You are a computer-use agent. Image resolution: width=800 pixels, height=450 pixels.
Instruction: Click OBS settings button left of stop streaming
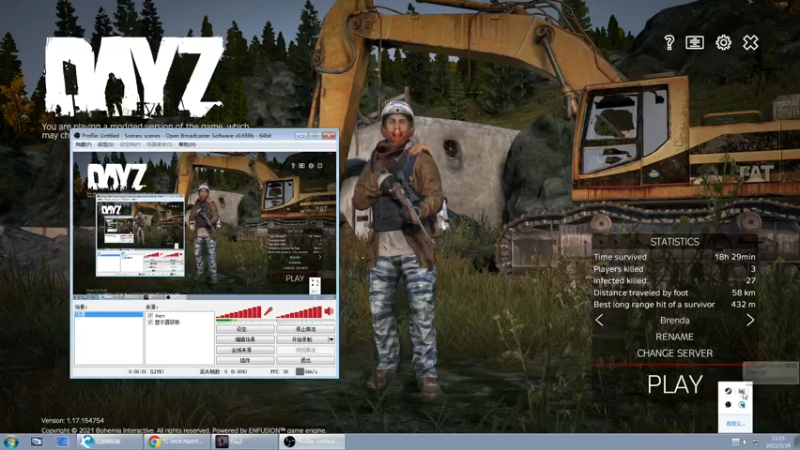coord(245,330)
